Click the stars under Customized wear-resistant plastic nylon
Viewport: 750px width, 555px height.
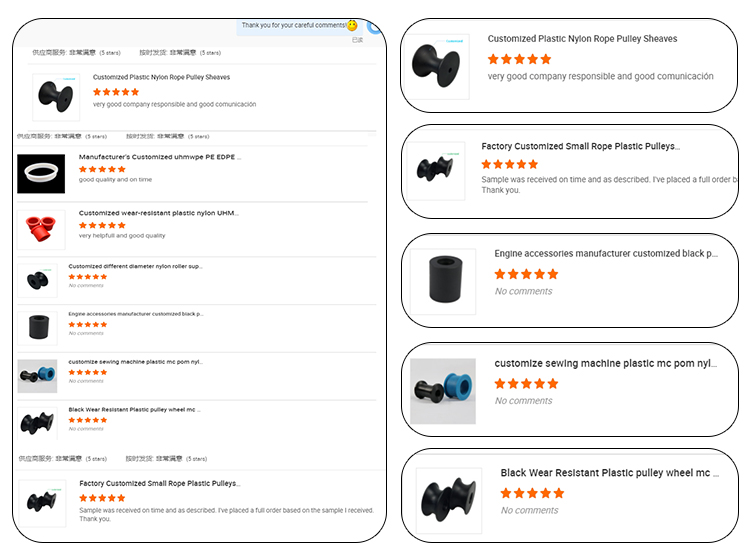[102, 225]
